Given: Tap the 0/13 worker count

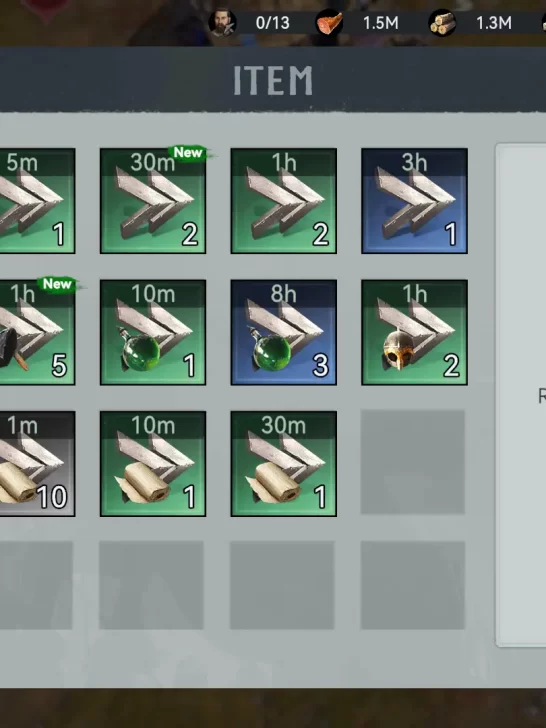Looking at the screenshot, I should coord(273,23).
